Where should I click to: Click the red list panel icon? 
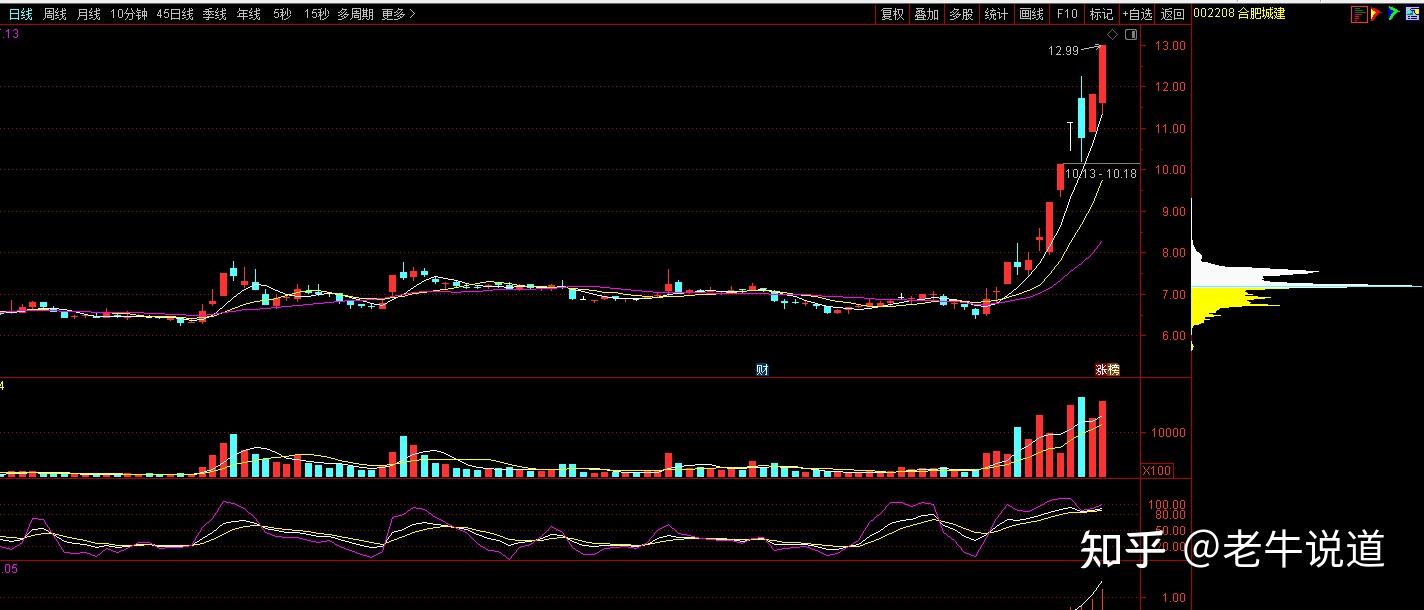click(x=1359, y=14)
